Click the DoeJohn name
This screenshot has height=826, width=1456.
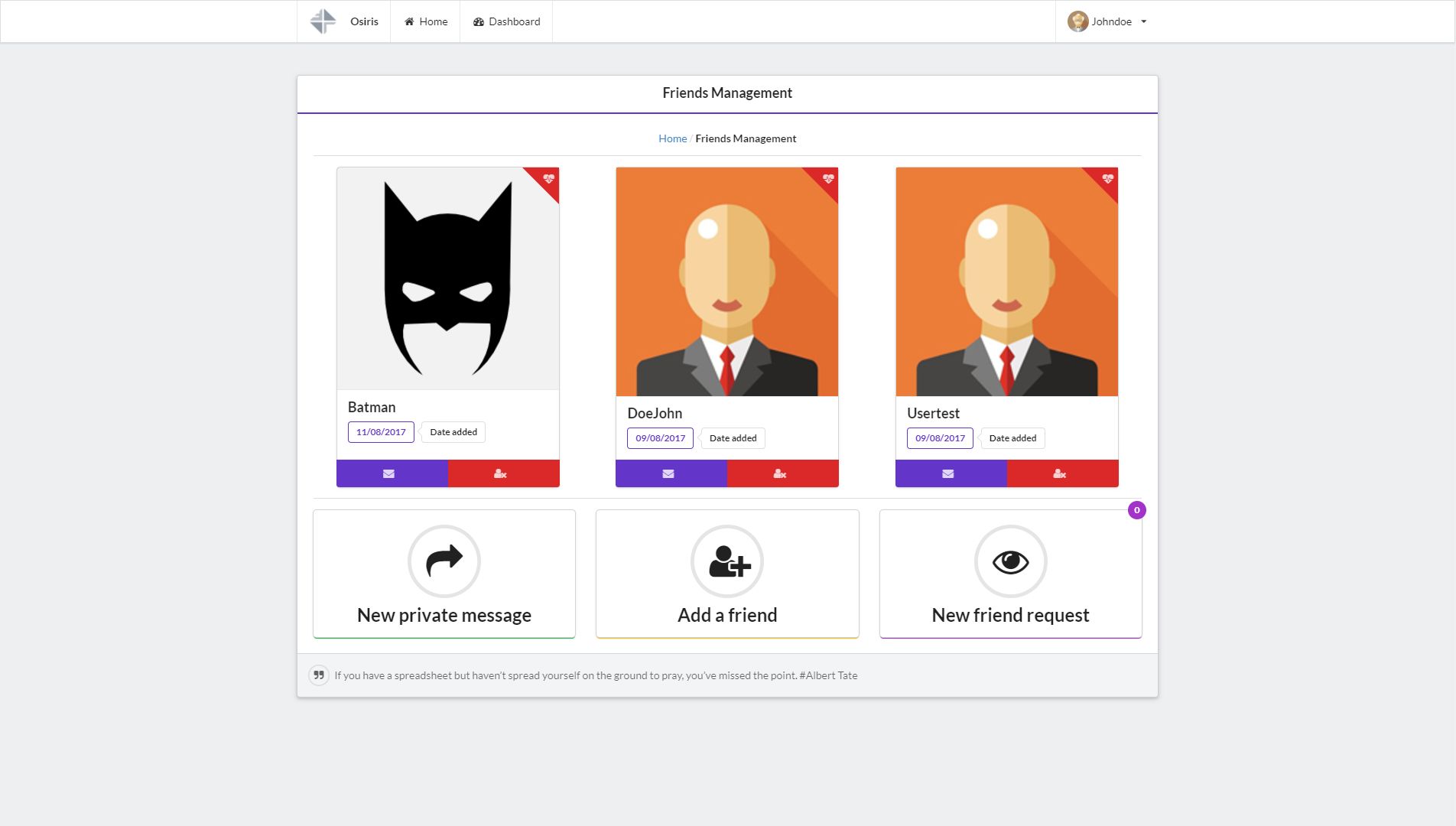(x=655, y=414)
